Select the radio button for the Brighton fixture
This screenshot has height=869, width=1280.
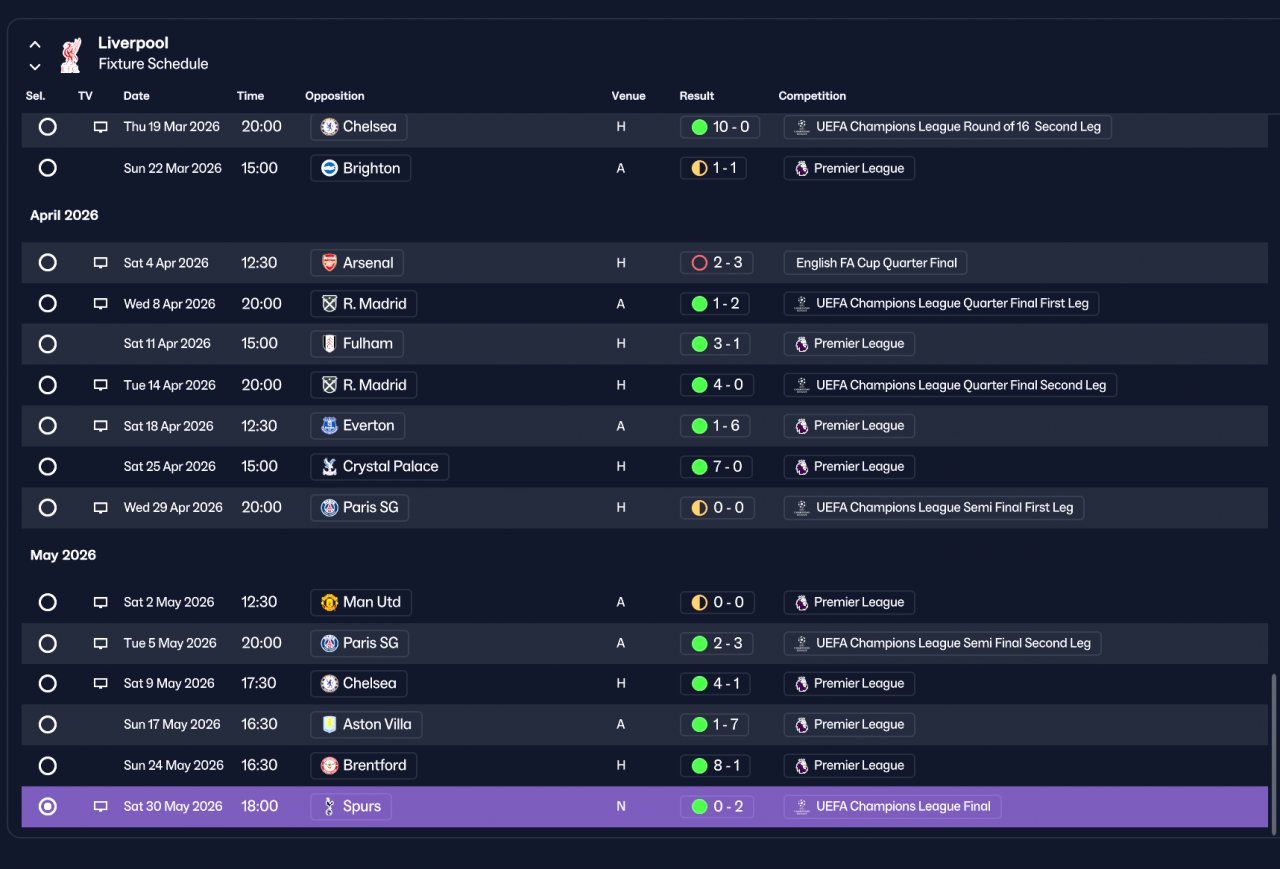point(47,168)
